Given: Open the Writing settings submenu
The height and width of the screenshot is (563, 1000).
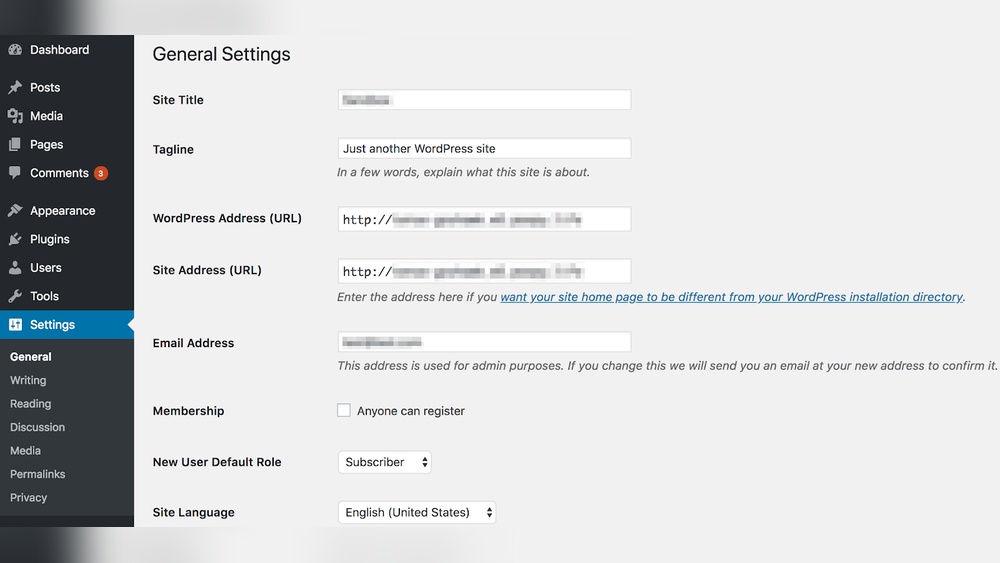Looking at the screenshot, I should (28, 380).
